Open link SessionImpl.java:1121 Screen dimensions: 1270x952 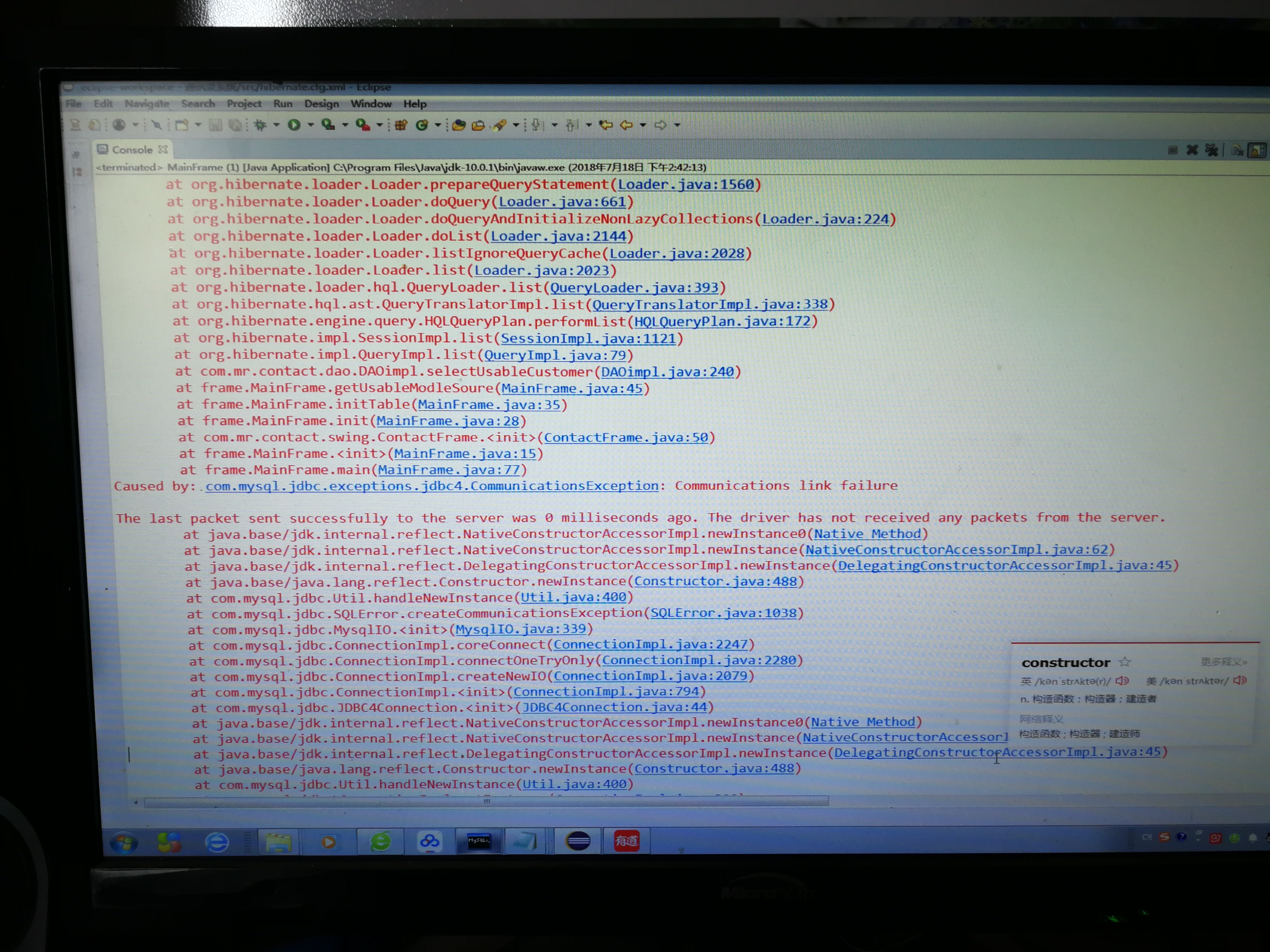[588, 338]
